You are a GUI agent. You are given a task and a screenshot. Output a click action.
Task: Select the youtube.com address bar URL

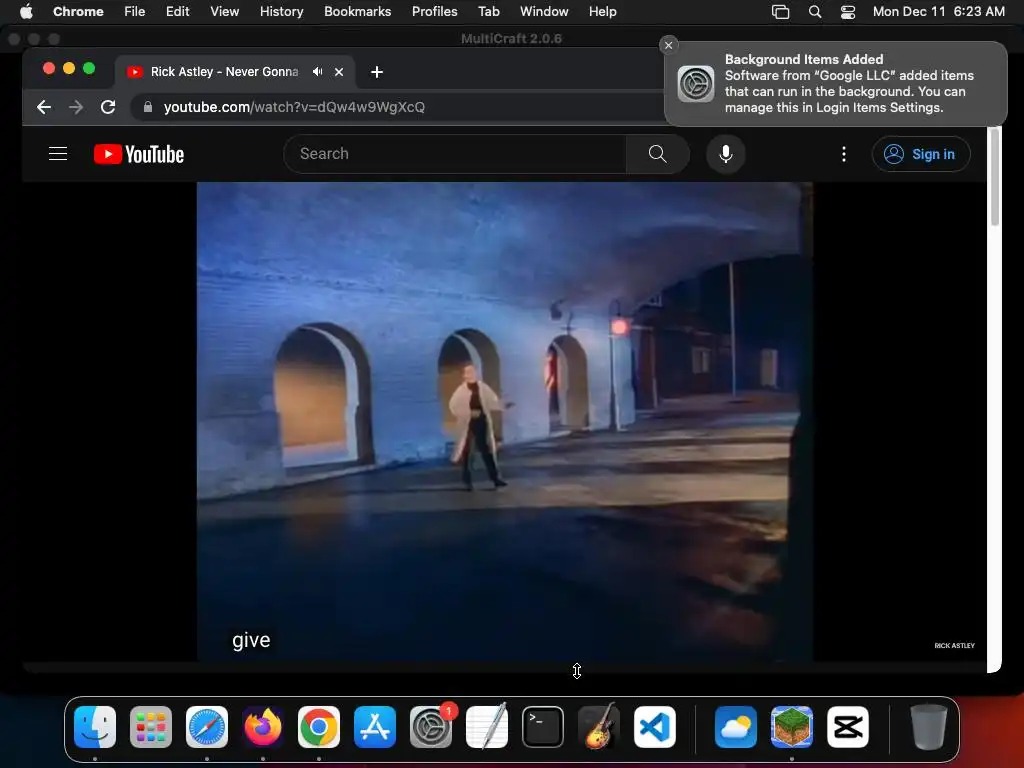click(x=294, y=107)
